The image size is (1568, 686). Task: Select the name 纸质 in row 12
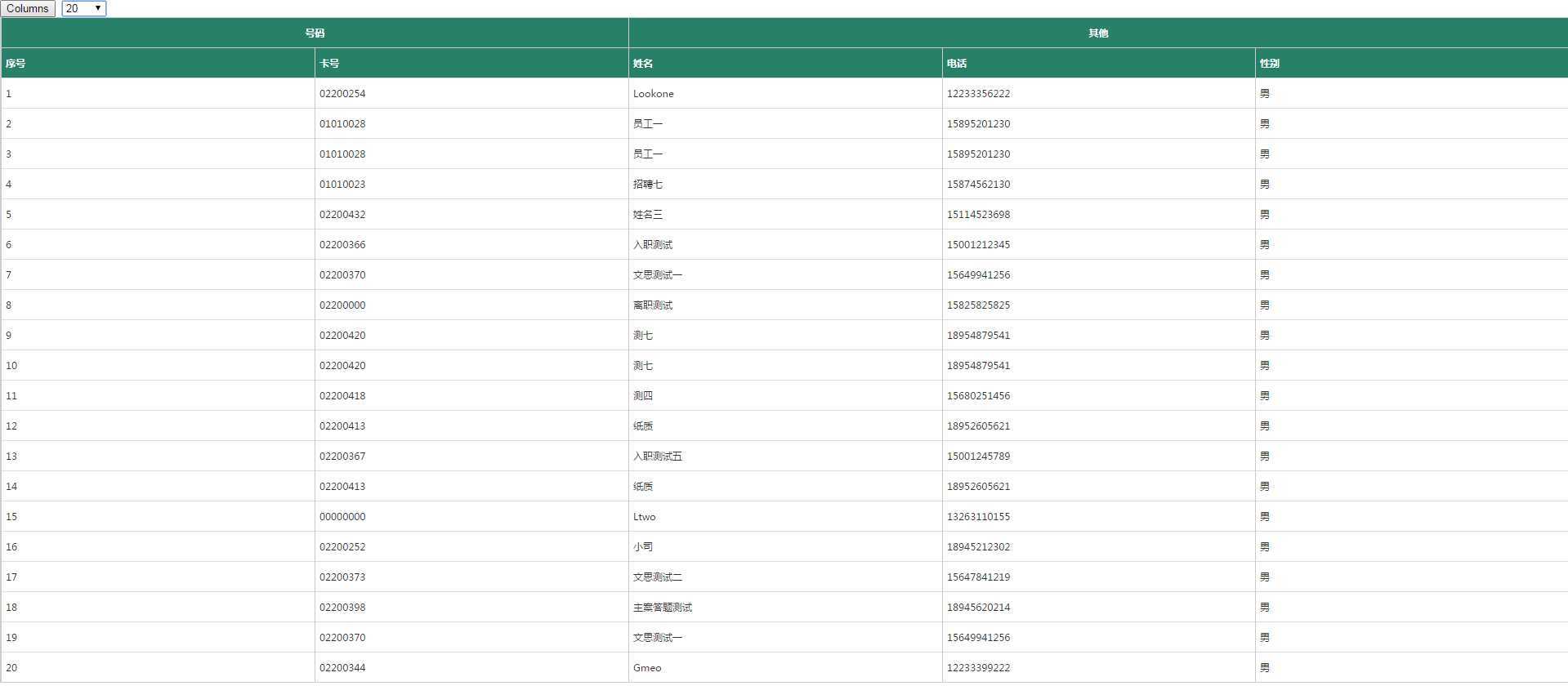tap(643, 426)
